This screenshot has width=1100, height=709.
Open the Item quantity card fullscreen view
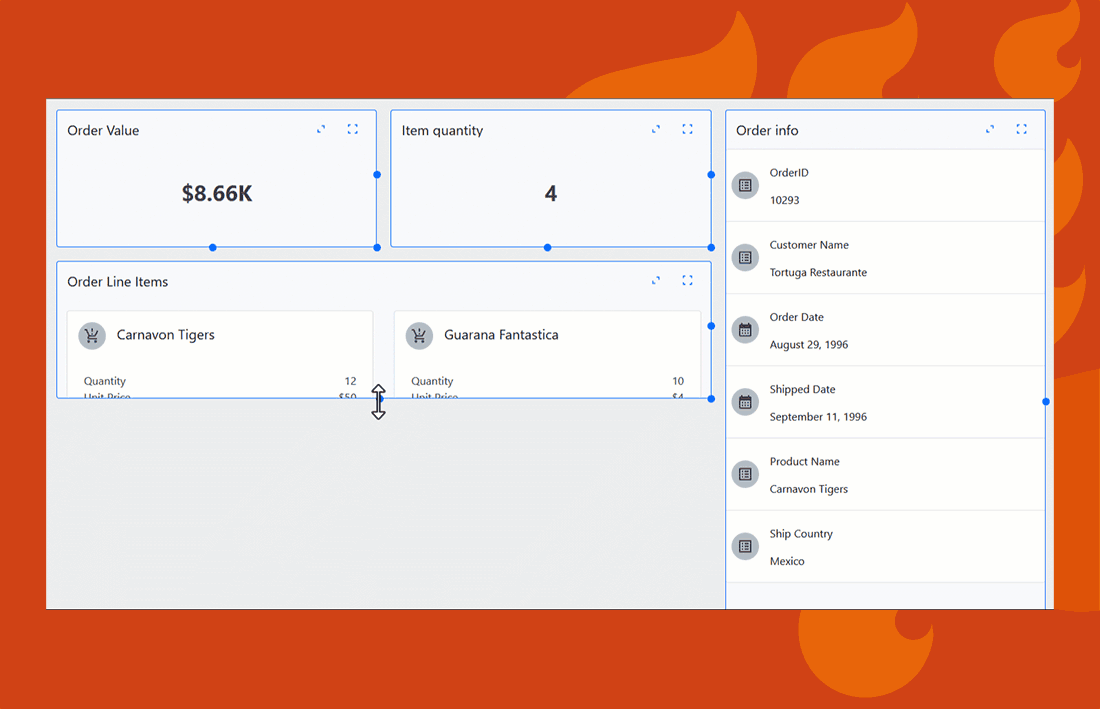[687, 129]
